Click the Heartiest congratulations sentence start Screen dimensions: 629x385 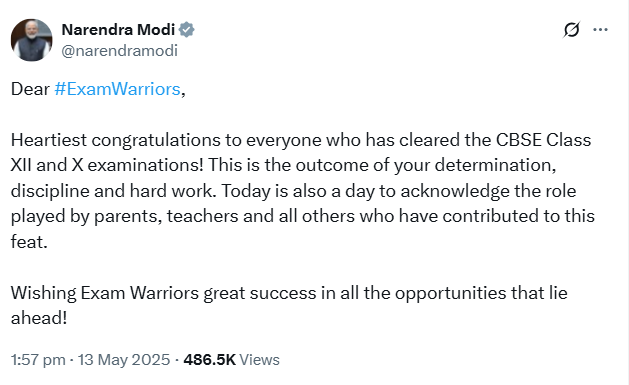point(116,140)
